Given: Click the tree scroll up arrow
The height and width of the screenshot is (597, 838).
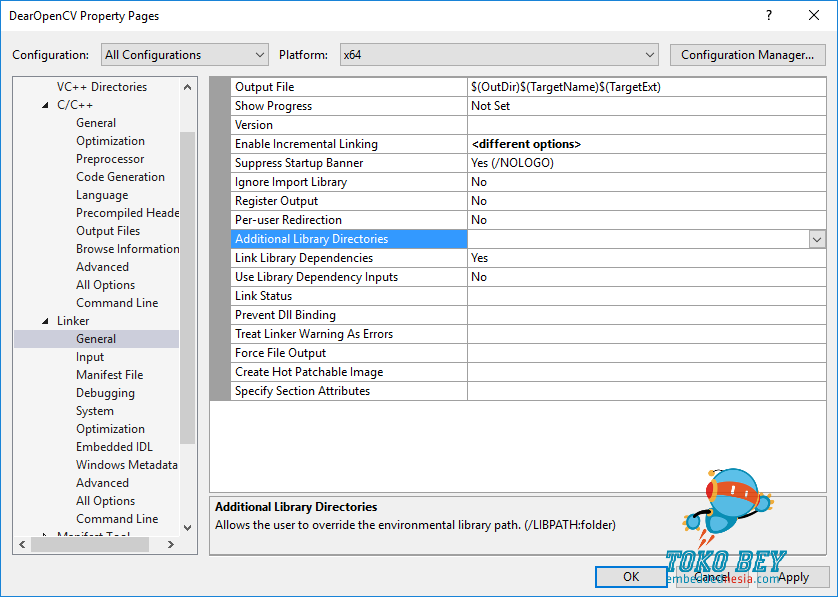Looking at the screenshot, I should (x=188, y=87).
